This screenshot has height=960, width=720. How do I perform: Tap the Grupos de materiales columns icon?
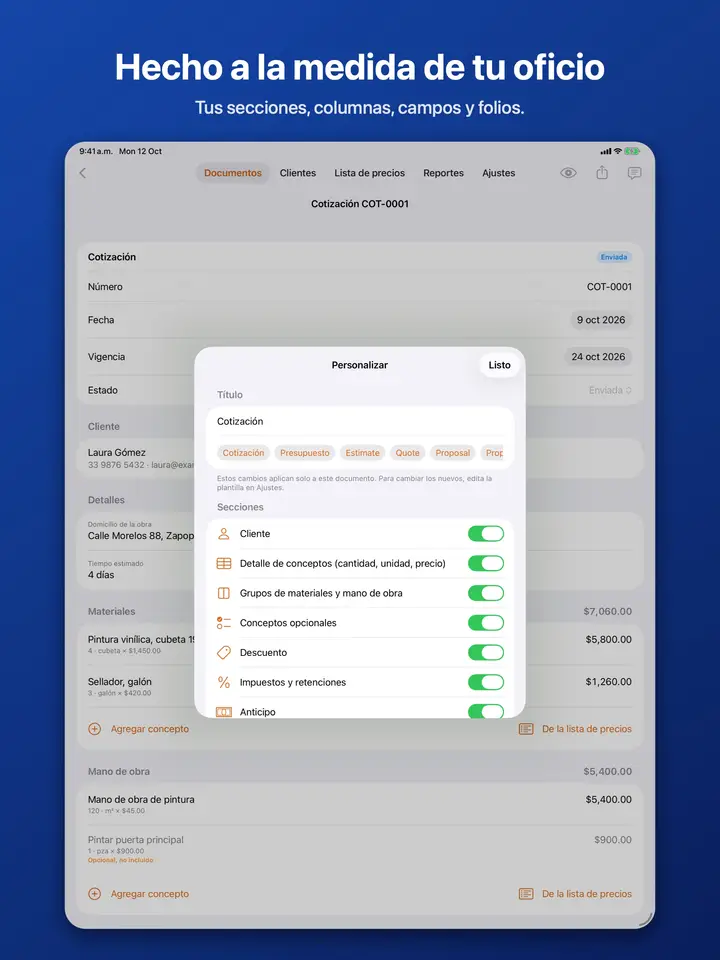(x=224, y=593)
